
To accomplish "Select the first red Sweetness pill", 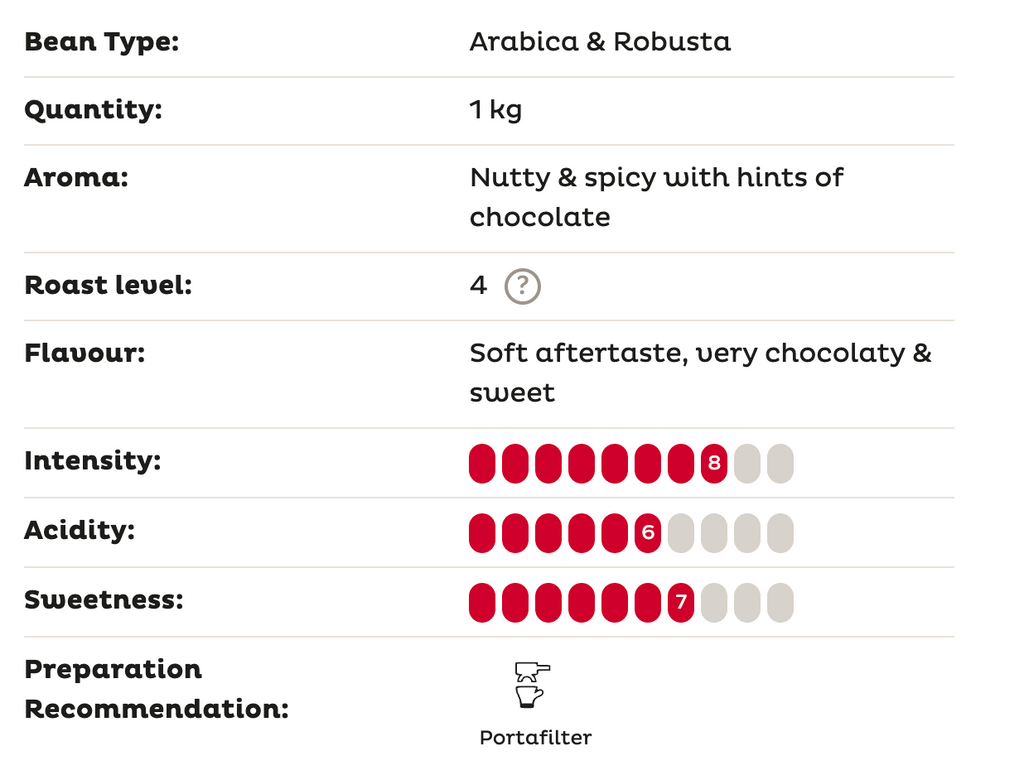I will point(482,603).
